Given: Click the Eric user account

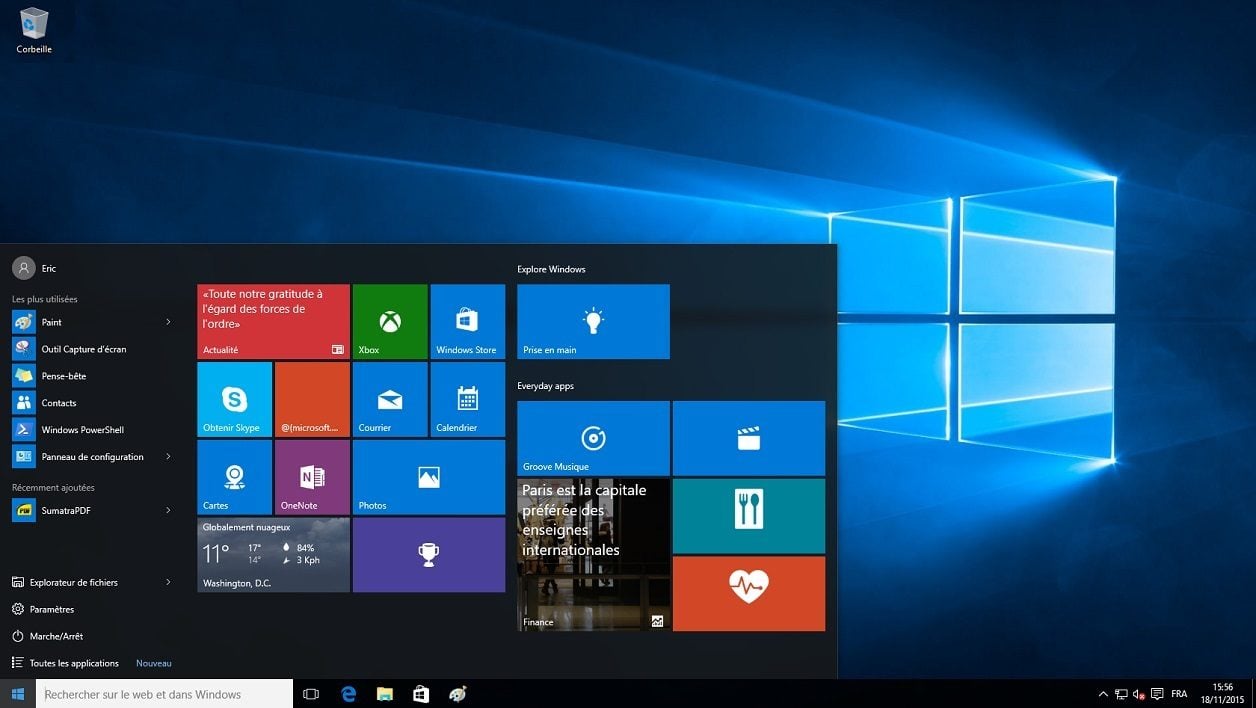Looking at the screenshot, I should pyautogui.click(x=34, y=268).
